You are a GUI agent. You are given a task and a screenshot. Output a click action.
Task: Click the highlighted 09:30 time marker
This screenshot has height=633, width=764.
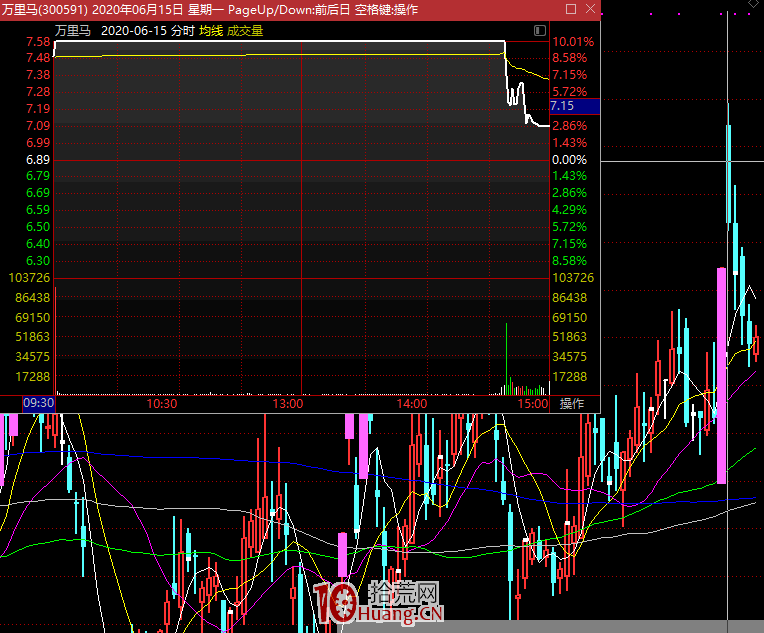pyautogui.click(x=38, y=404)
